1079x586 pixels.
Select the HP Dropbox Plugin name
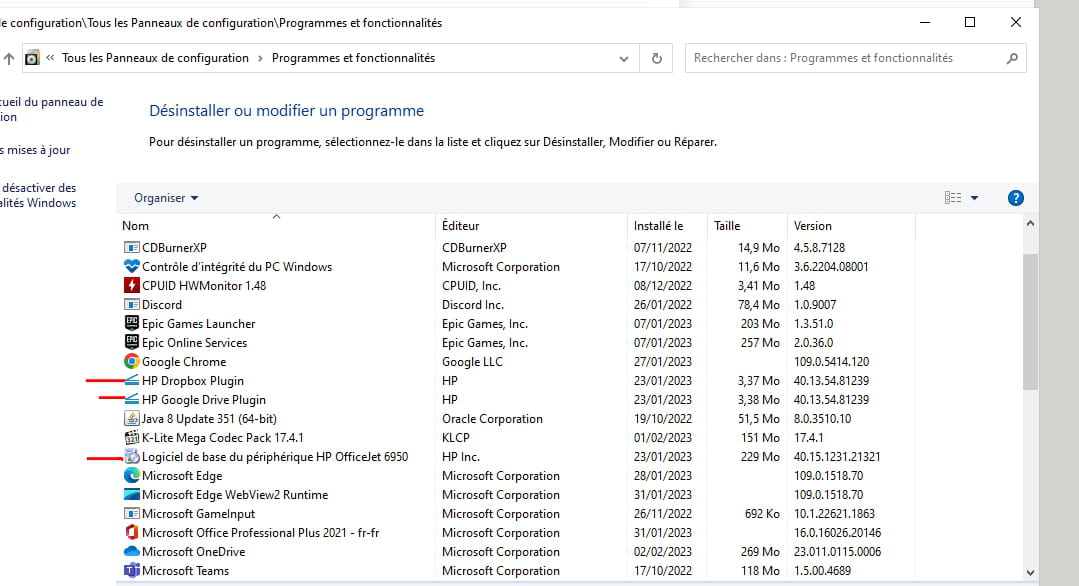[x=193, y=380]
